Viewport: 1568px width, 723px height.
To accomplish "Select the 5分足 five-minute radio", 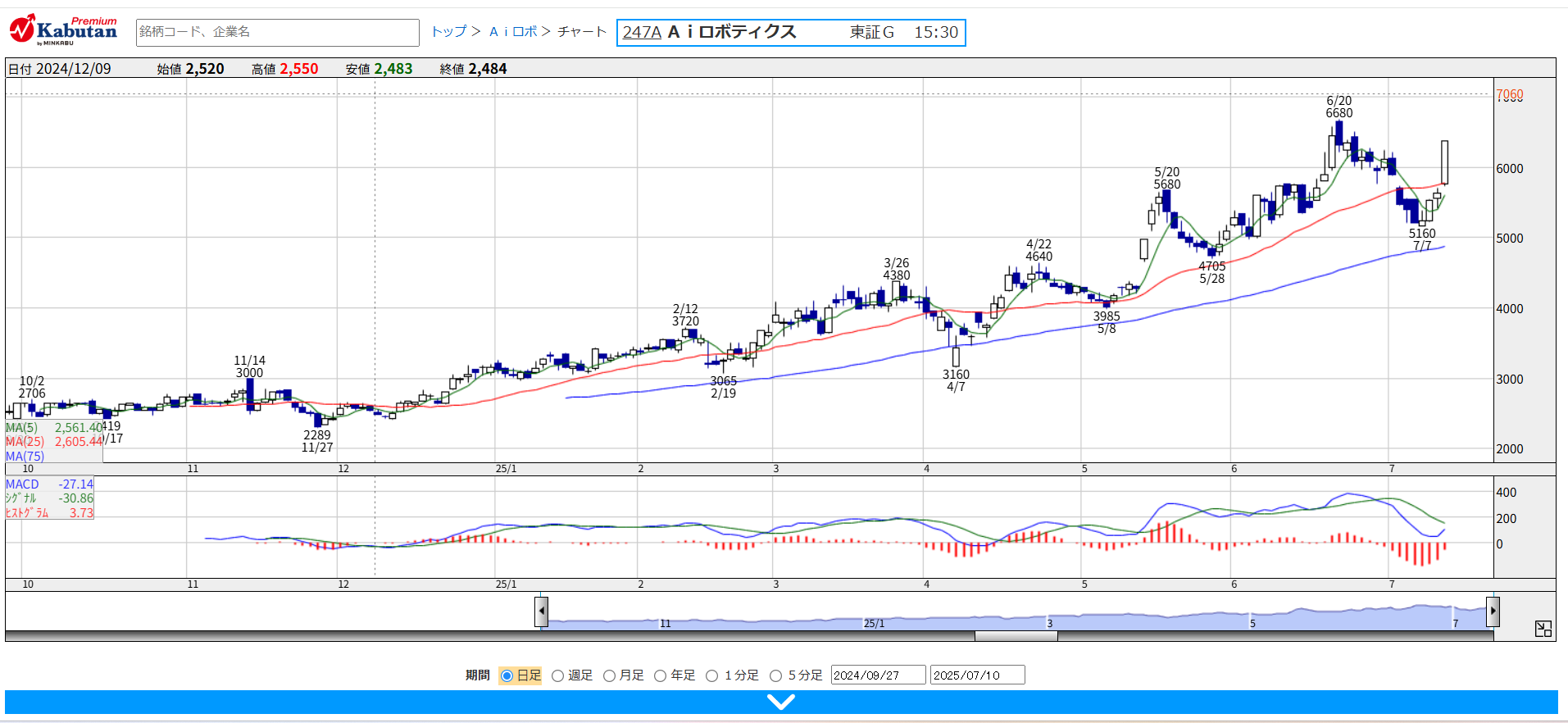I will [x=775, y=675].
